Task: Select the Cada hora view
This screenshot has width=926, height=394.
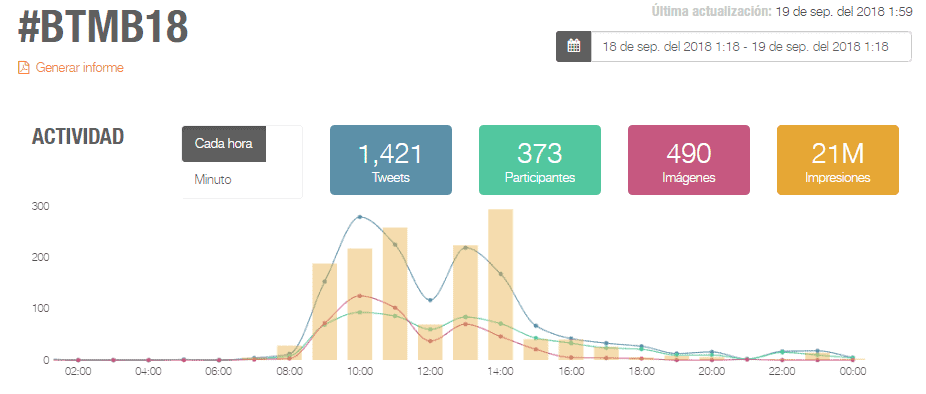Action: click(224, 144)
